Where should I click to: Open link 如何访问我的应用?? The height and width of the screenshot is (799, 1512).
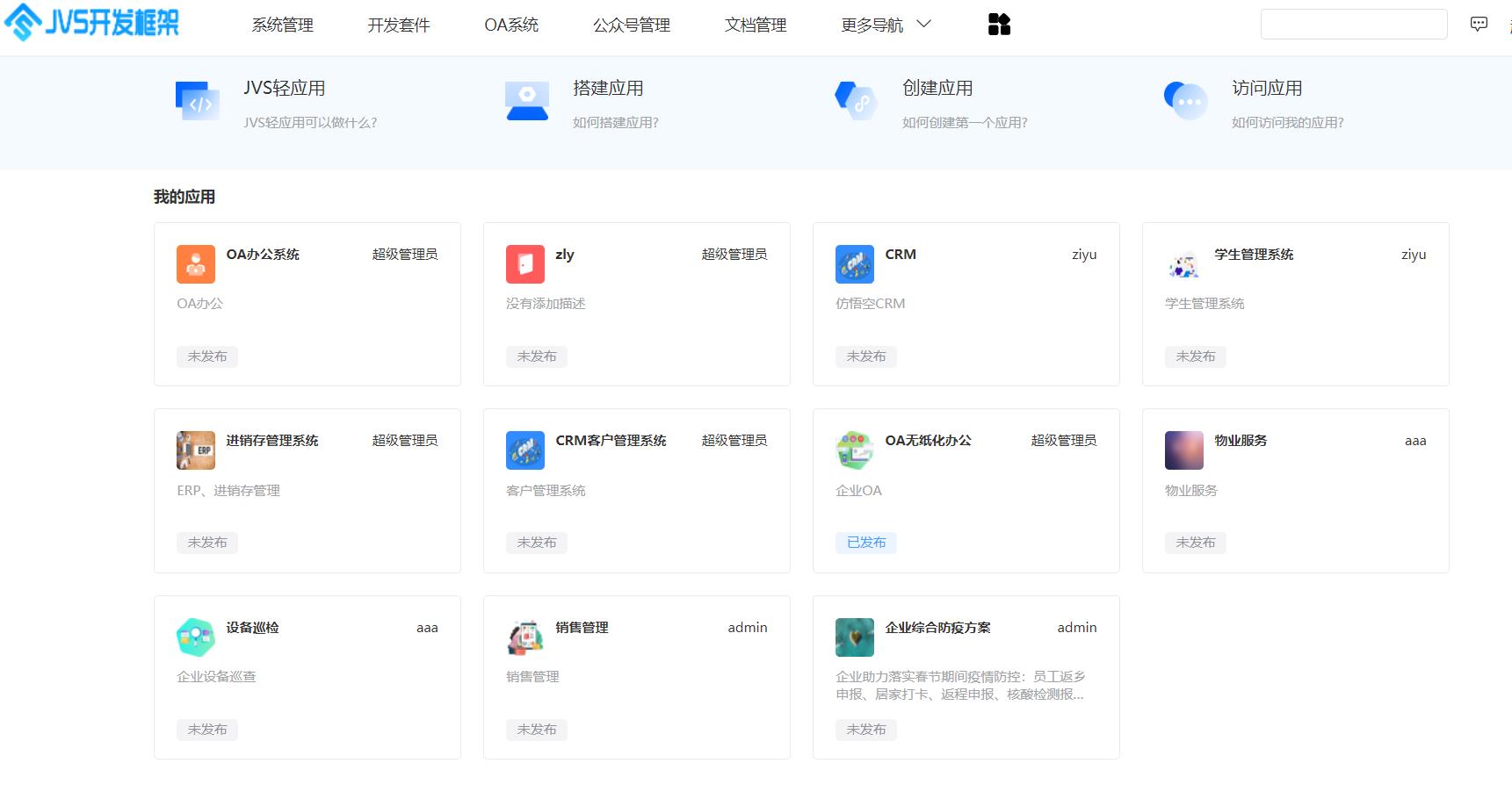1288,123
